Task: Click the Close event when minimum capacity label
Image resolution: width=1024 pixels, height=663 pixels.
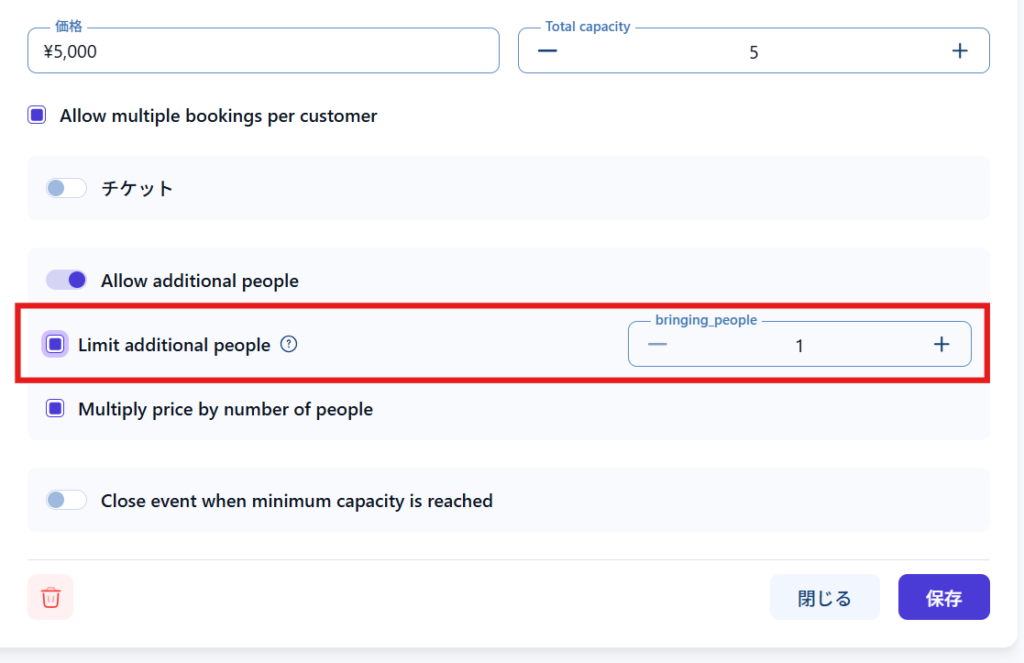Action: click(x=296, y=501)
